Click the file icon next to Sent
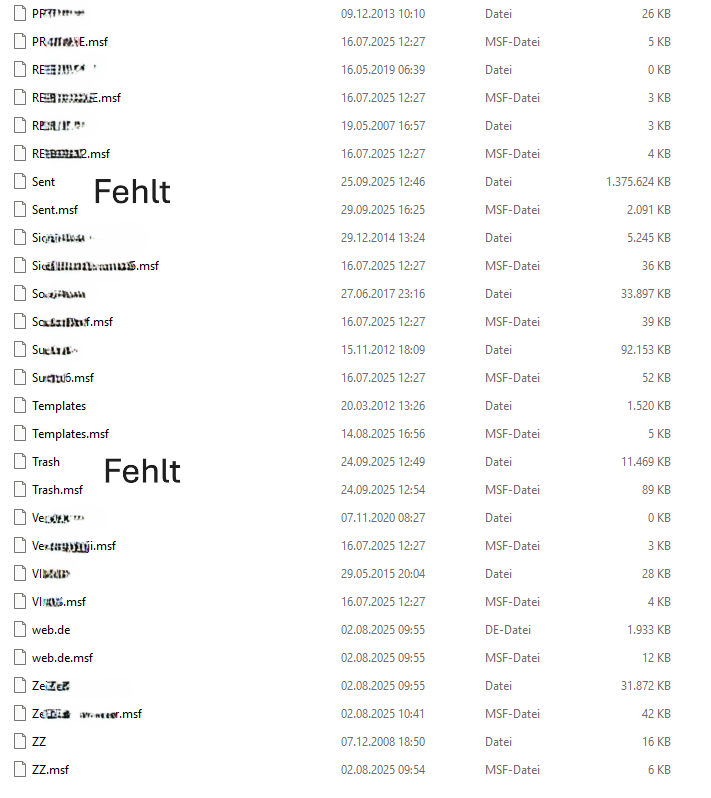 [x=19, y=182]
